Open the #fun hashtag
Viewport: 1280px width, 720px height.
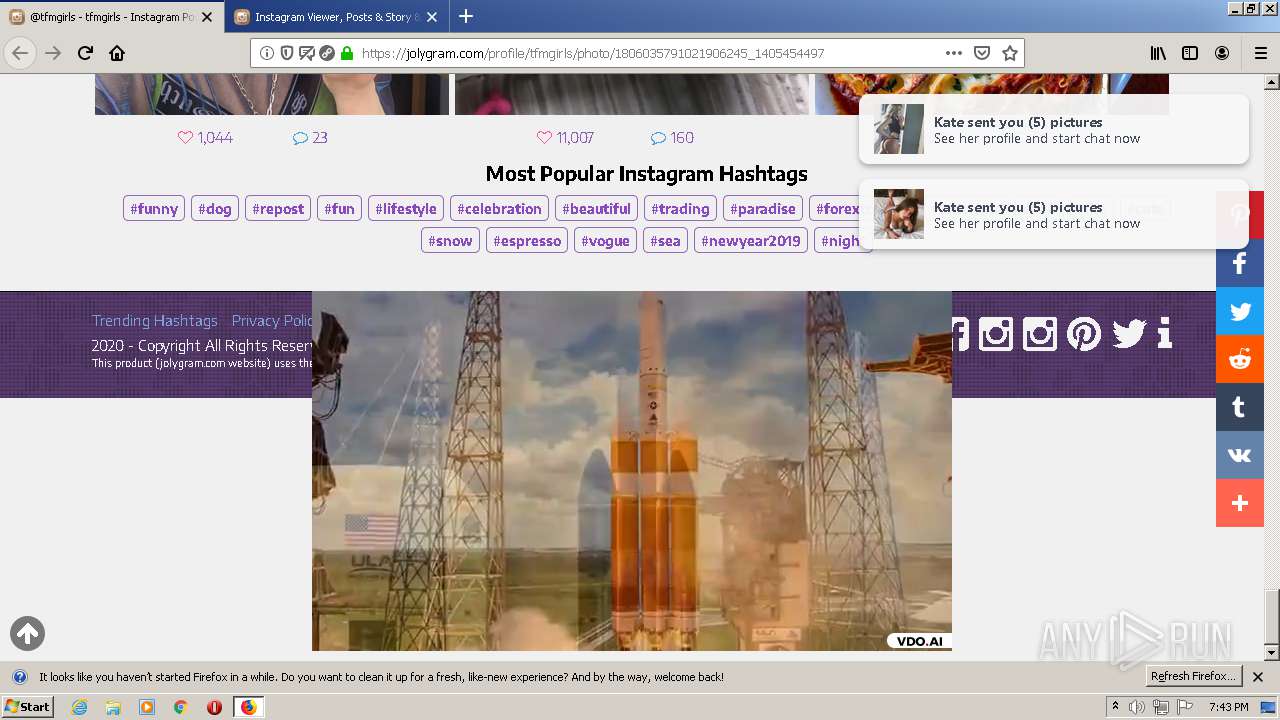coord(340,209)
